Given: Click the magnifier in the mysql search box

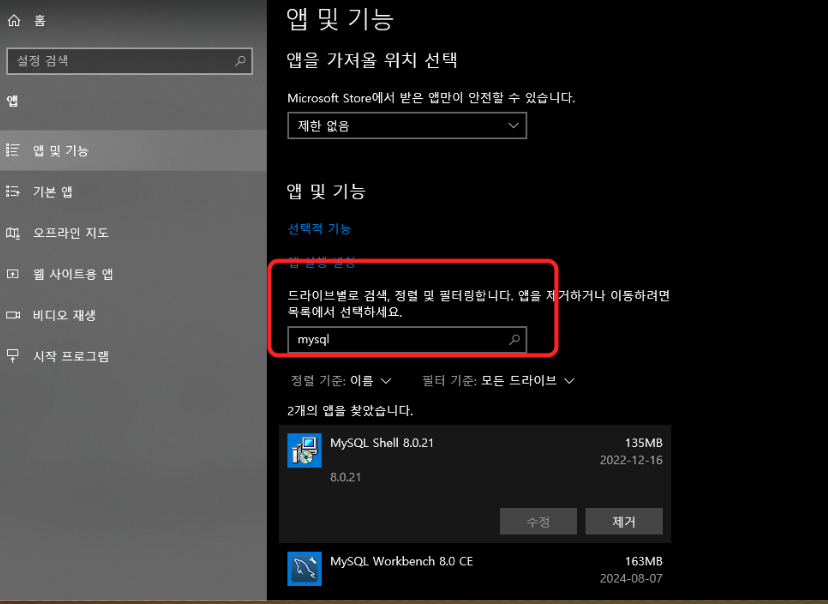Looking at the screenshot, I should pyautogui.click(x=514, y=339).
